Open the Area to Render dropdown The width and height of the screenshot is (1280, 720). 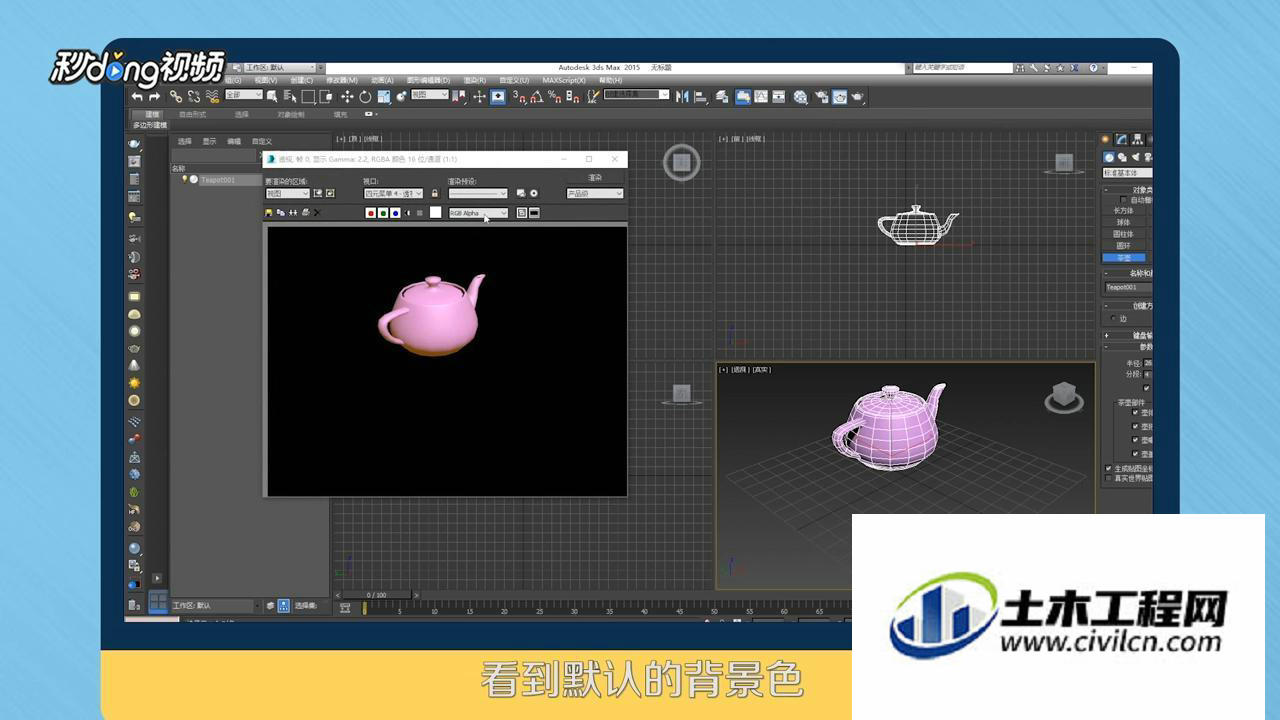tap(287, 193)
